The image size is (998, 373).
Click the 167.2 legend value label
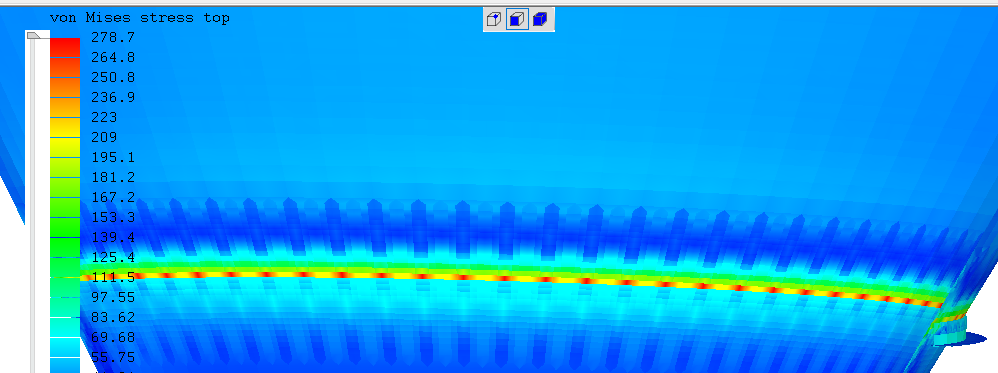[113, 197]
